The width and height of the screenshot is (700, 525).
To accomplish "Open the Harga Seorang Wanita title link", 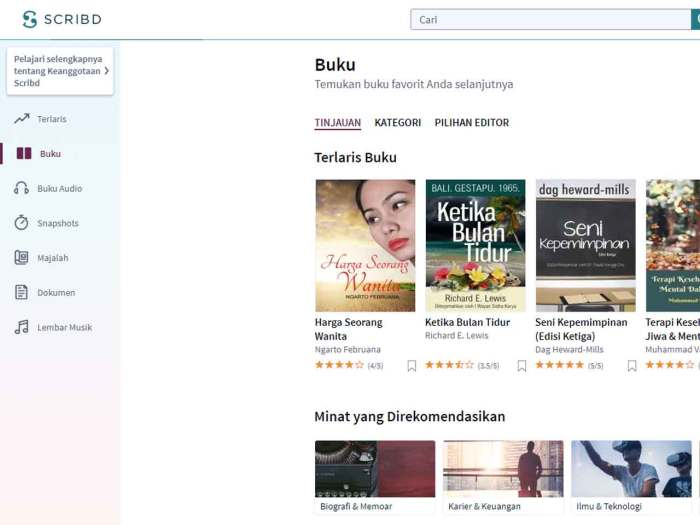I will tap(348, 329).
